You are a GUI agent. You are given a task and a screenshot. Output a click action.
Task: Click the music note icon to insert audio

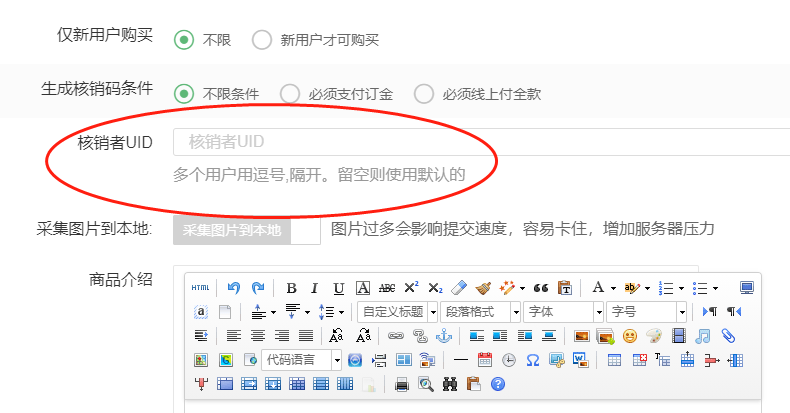[703, 336]
